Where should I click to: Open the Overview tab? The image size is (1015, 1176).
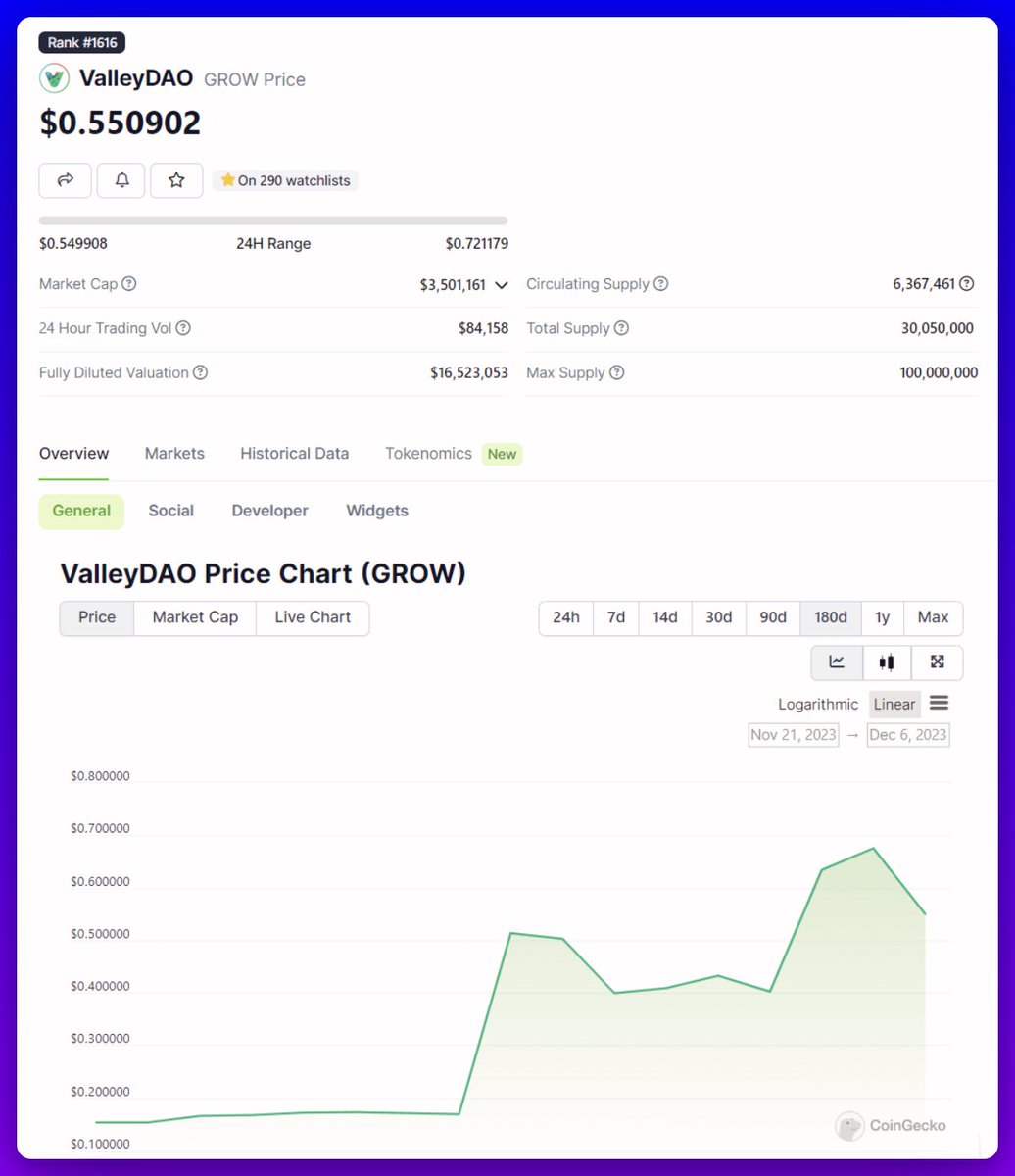coord(73,454)
